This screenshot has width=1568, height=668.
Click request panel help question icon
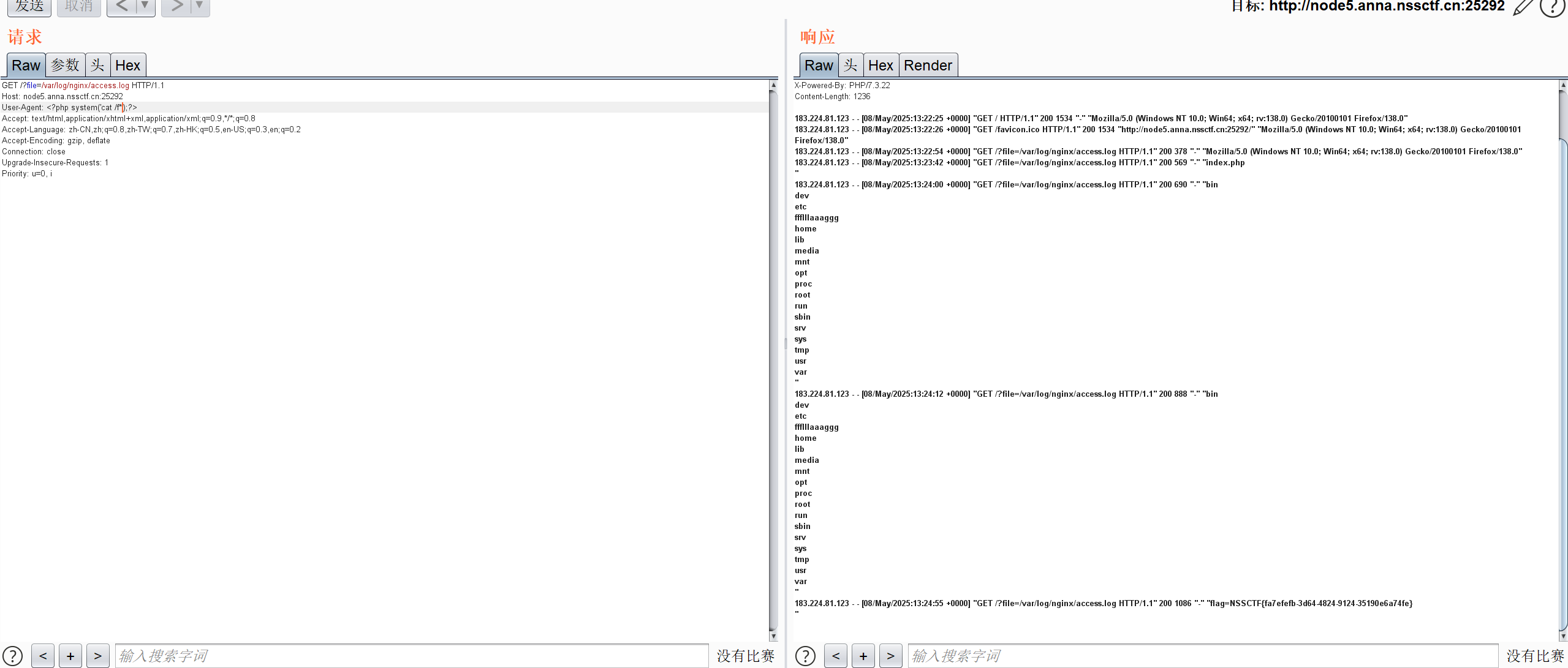13,656
